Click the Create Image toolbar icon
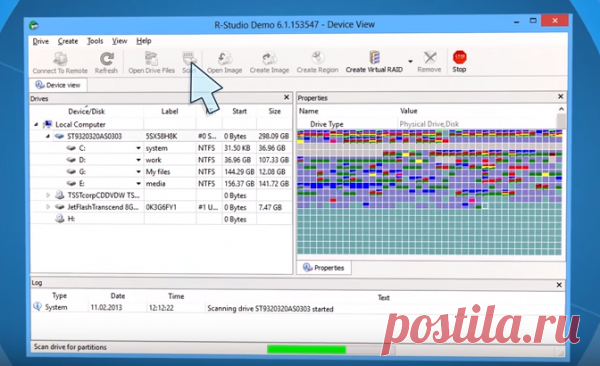This screenshot has height=366, width=600. click(x=269, y=58)
